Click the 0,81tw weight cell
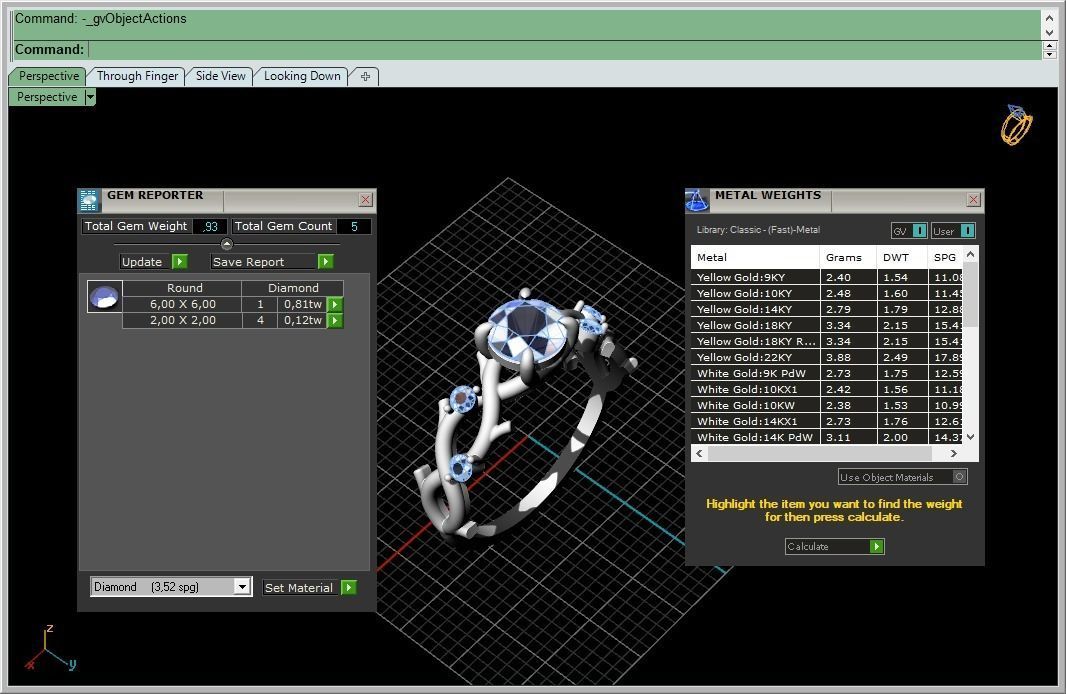This screenshot has width=1066, height=694. click(303, 304)
